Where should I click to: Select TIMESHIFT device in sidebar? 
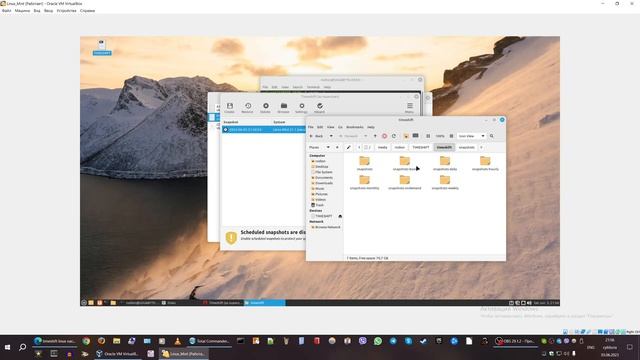323,216
